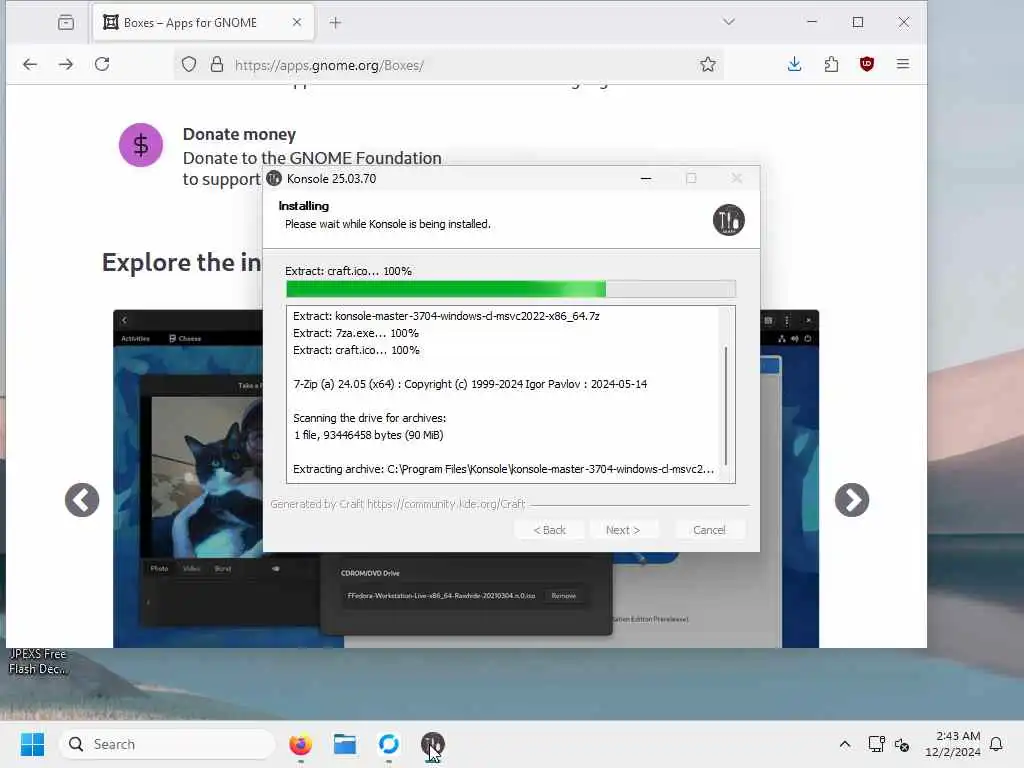Open Firefox application hamburger menu
The height and width of the screenshot is (768, 1024).
(903, 64)
